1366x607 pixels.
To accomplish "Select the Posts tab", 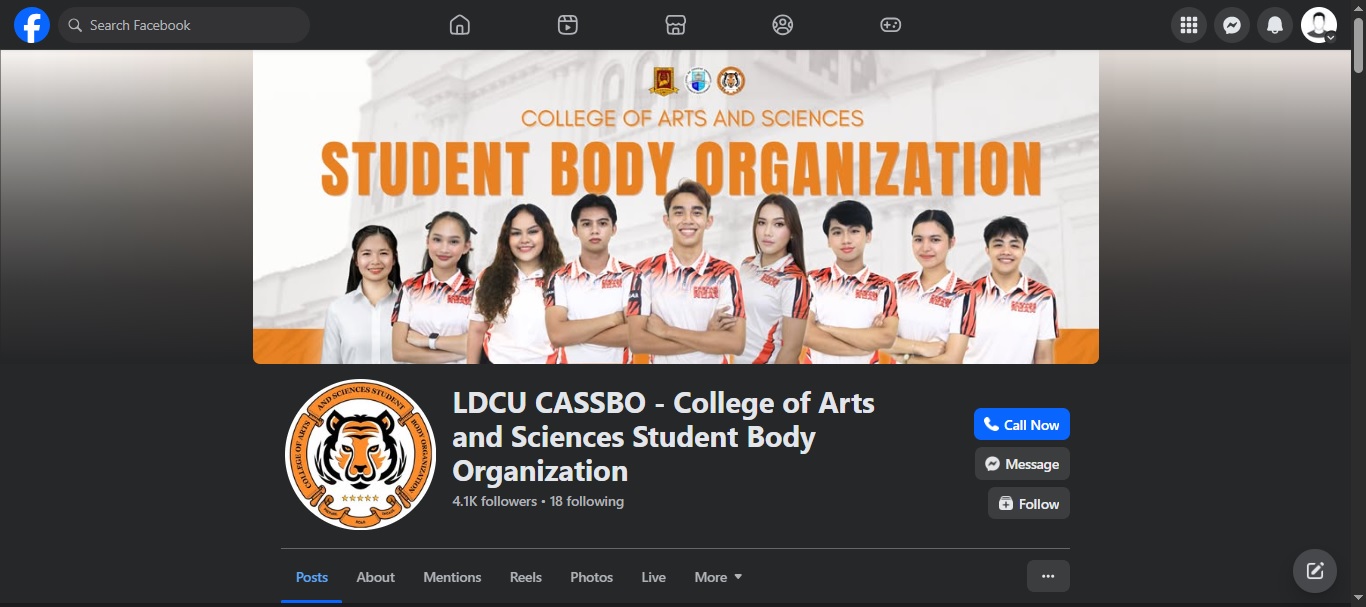I will click(x=312, y=577).
